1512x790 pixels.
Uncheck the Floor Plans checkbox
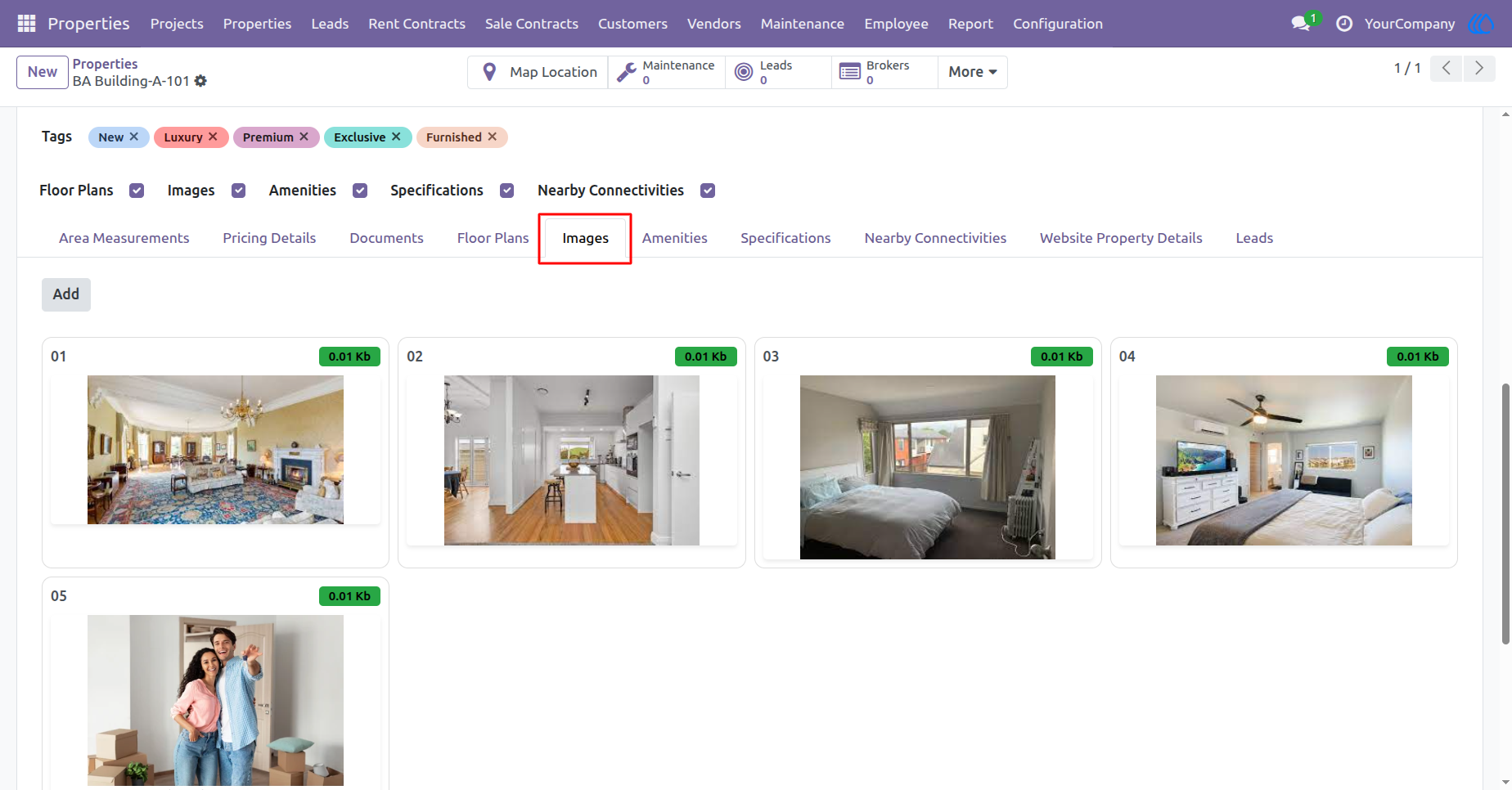click(x=137, y=191)
